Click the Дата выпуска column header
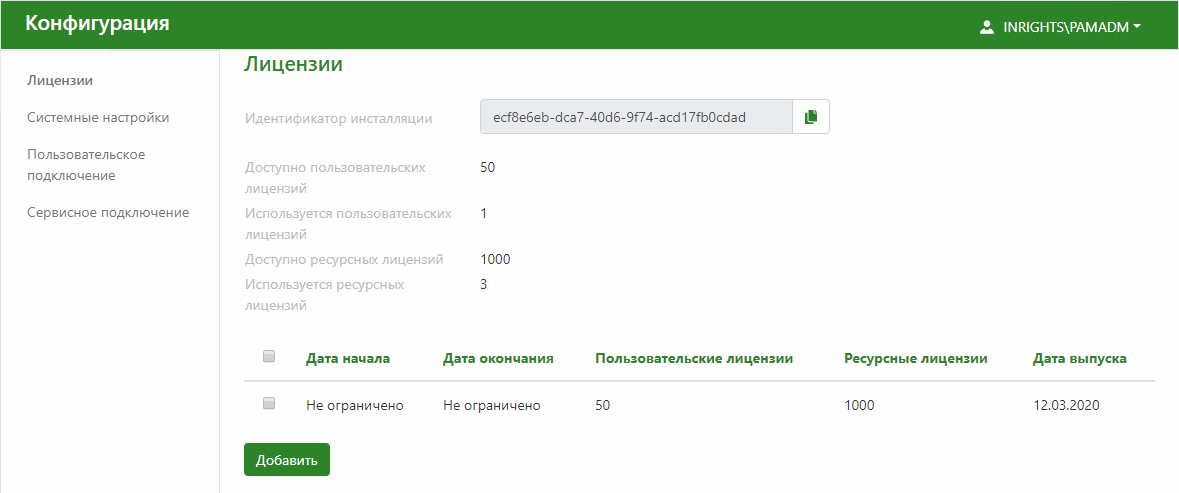1179x493 pixels. click(x=1079, y=358)
